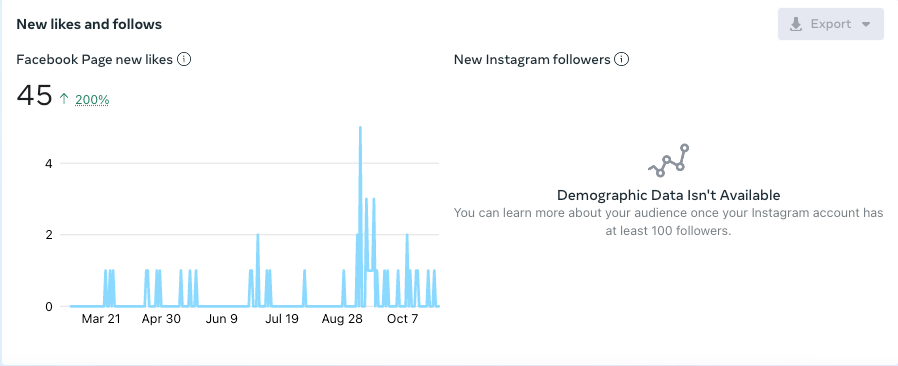Click the Jun 9 axis label

(x=222, y=319)
